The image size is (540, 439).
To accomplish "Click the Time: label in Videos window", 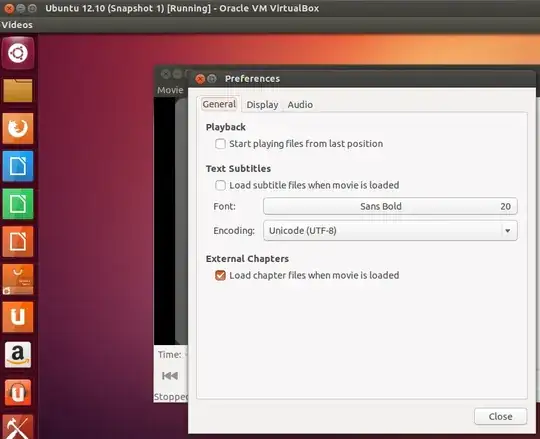I will point(170,355).
